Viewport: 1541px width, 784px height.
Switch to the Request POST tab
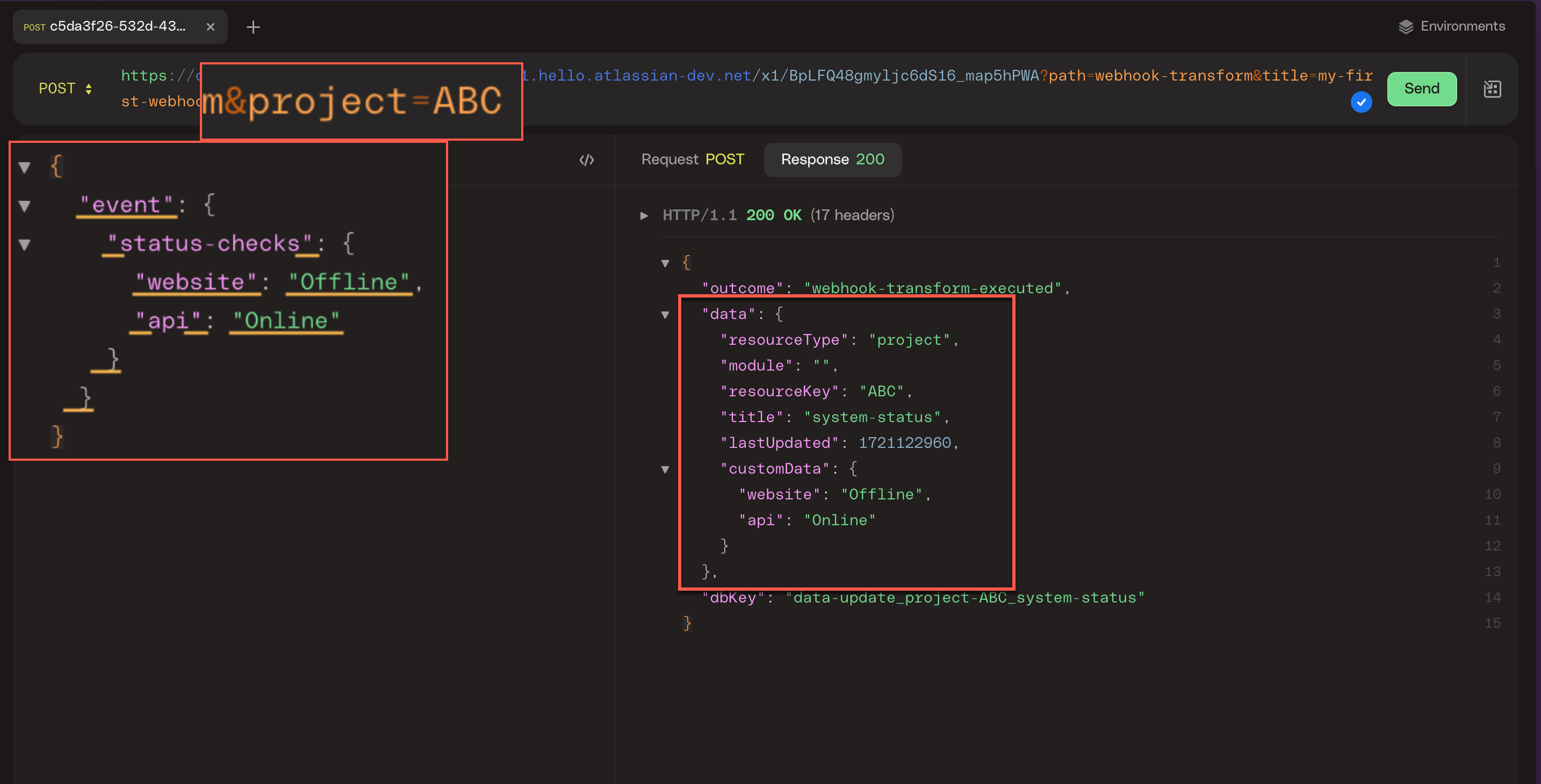[692, 159]
